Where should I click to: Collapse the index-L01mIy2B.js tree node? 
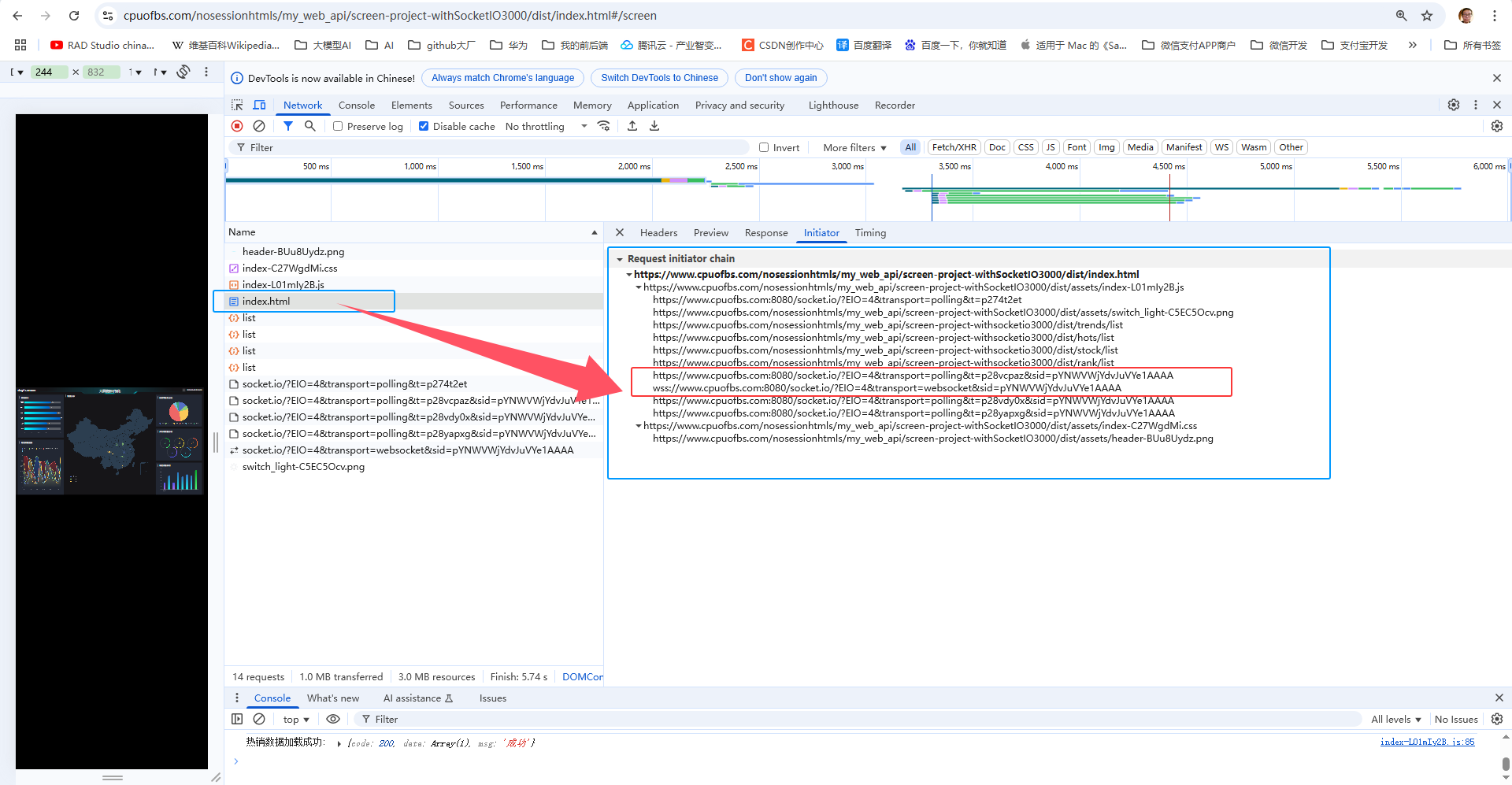pyautogui.click(x=639, y=287)
